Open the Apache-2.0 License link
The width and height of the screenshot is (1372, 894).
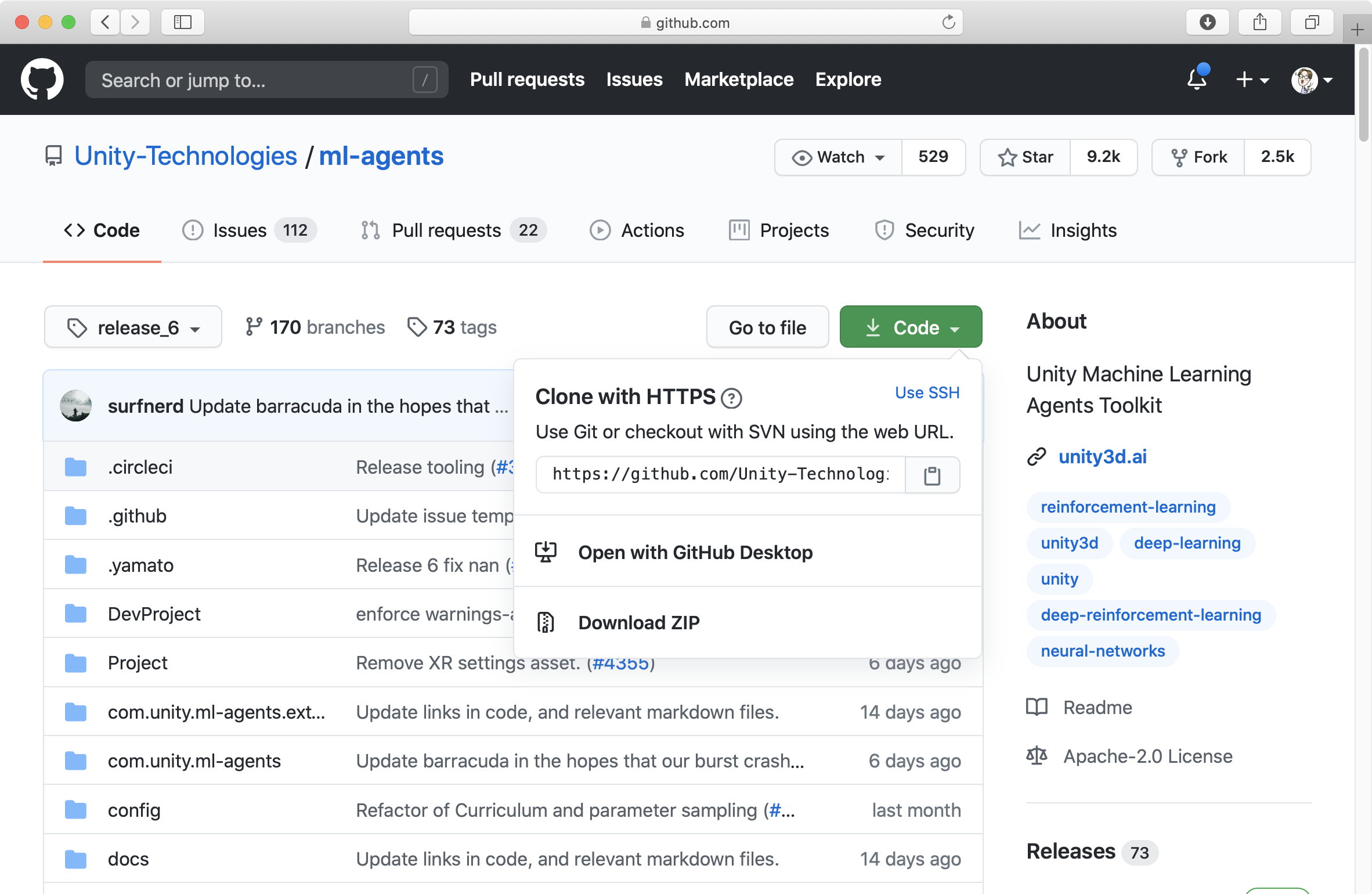[x=1147, y=756]
